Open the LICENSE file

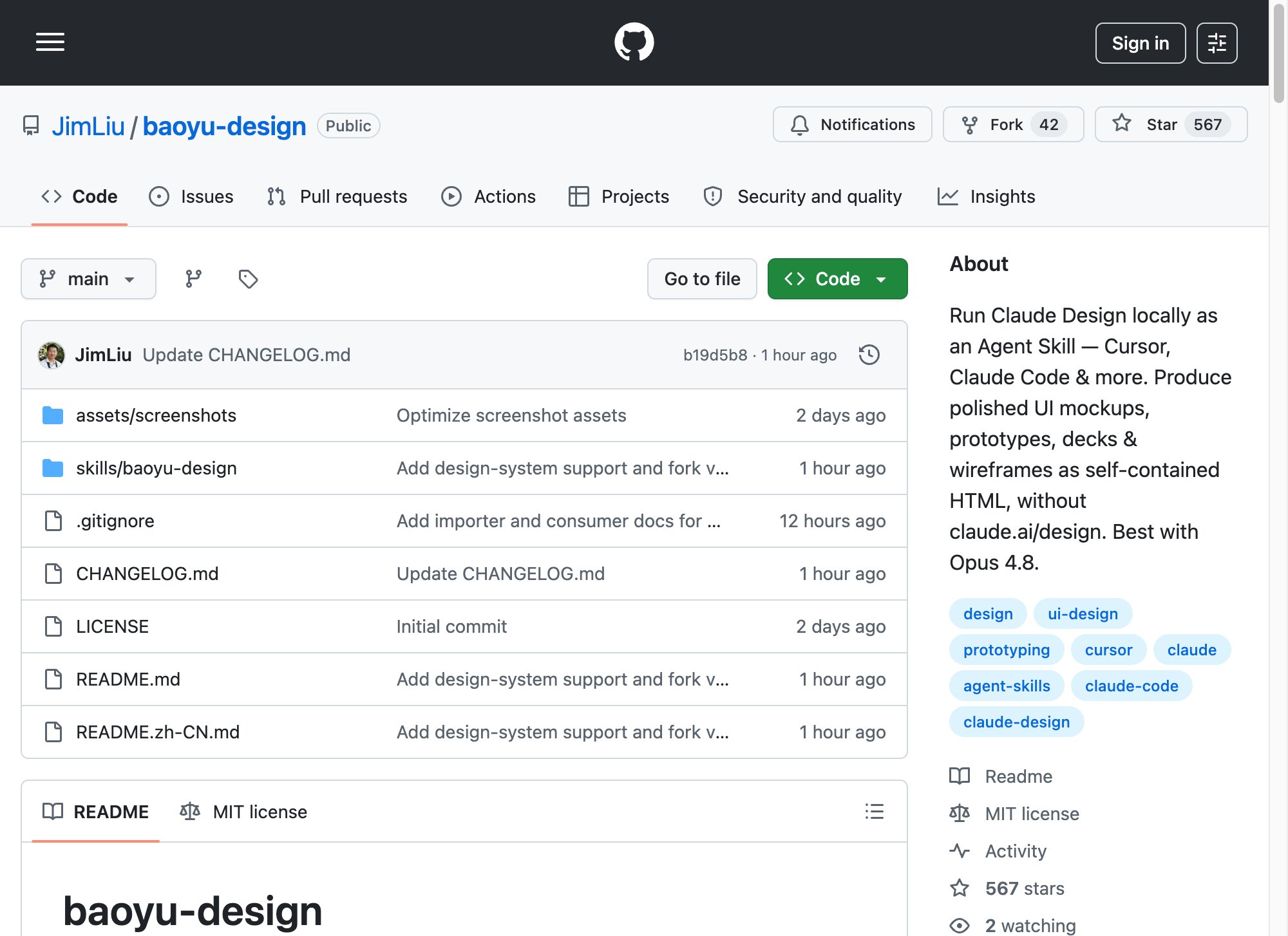click(x=112, y=626)
